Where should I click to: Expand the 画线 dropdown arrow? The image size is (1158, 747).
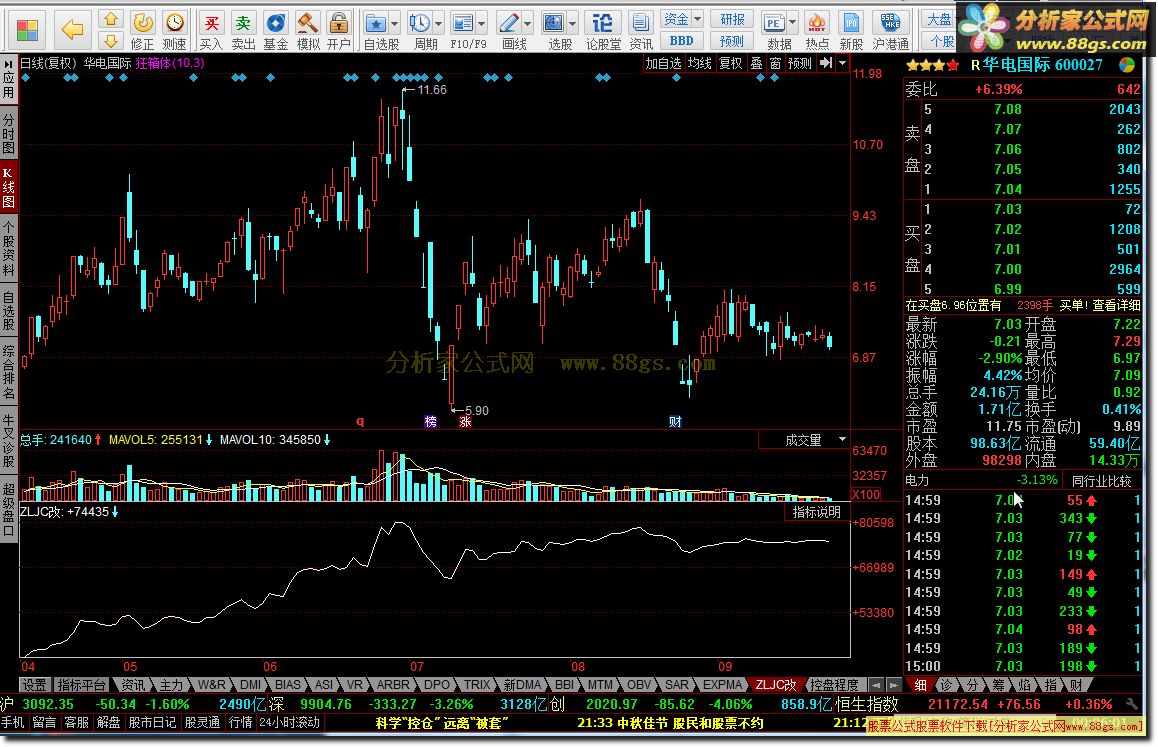(527, 24)
